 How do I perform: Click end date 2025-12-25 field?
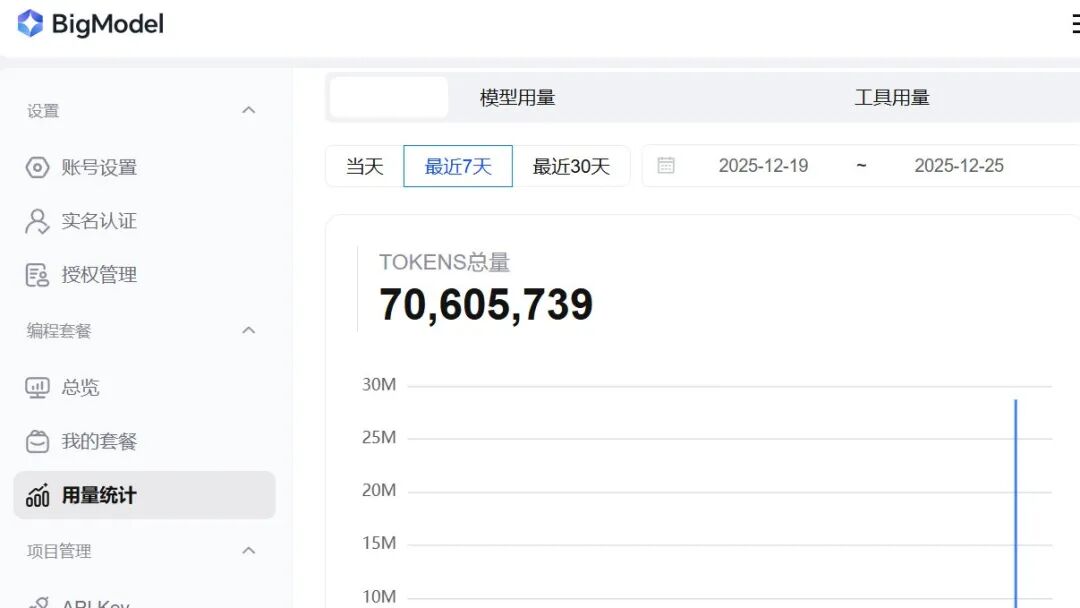click(x=959, y=166)
